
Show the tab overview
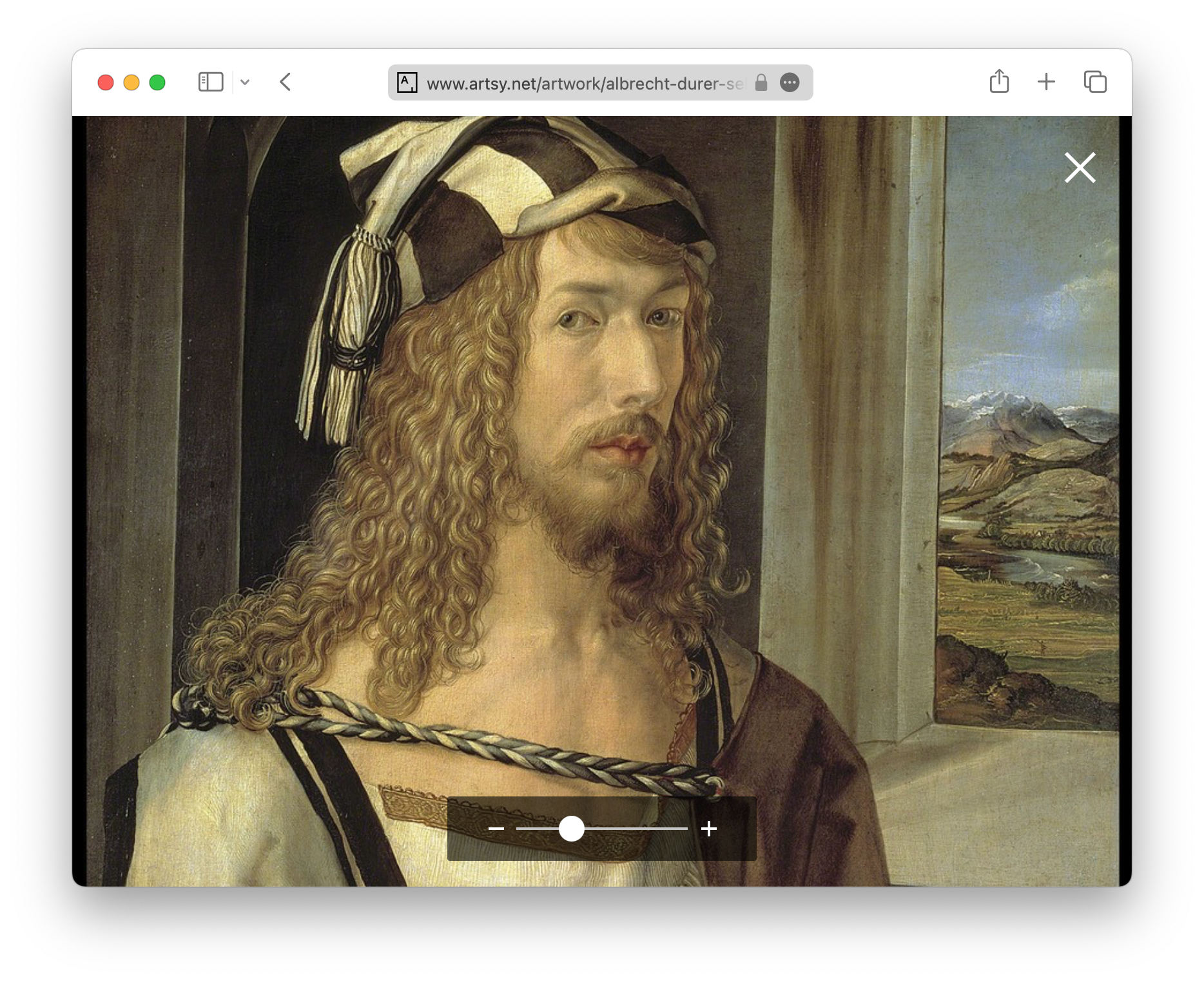pos(1095,82)
